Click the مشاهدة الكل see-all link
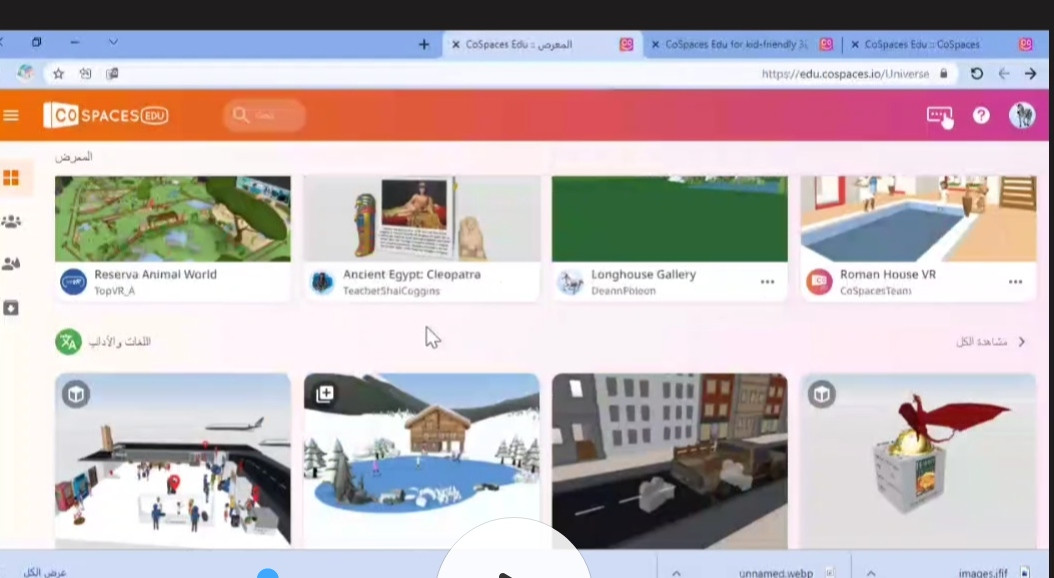Image resolution: width=1054 pixels, height=578 pixels. point(981,342)
